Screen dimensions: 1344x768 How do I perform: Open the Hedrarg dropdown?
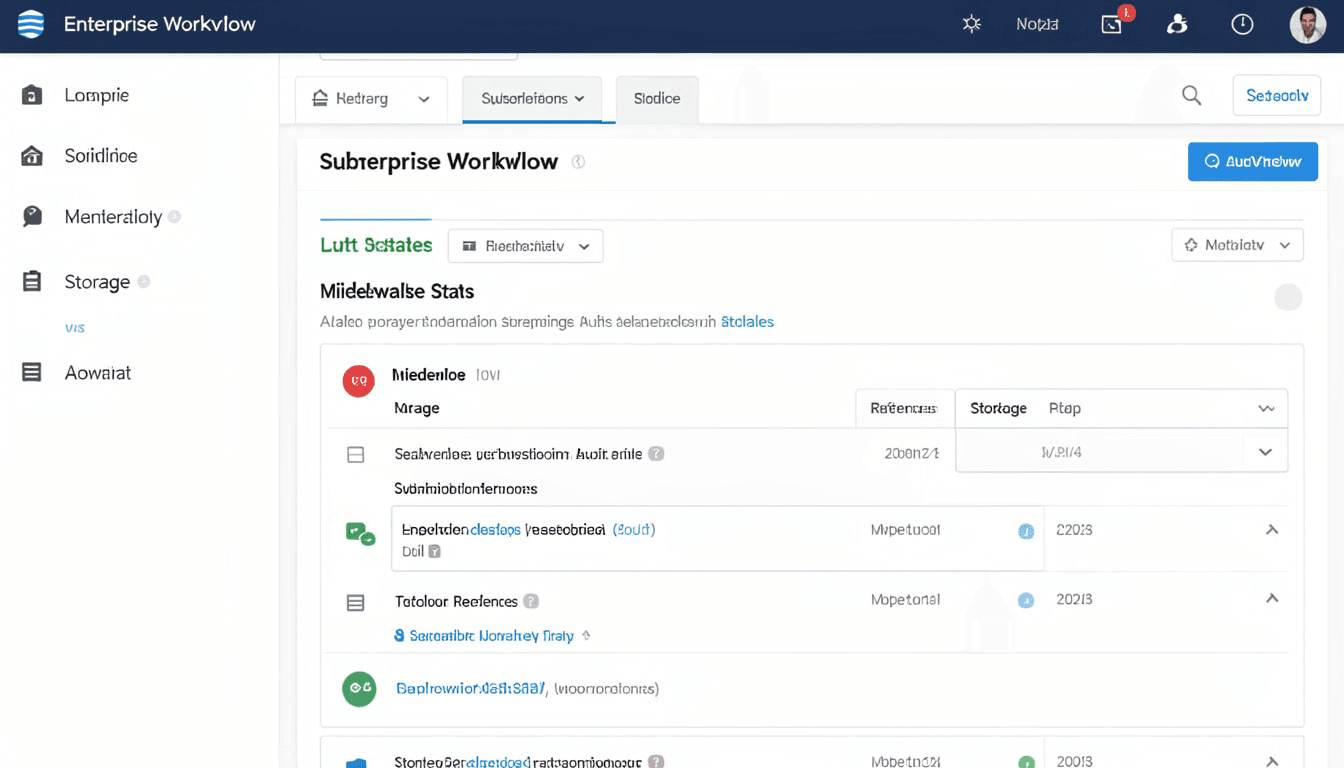tap(371, 99)
